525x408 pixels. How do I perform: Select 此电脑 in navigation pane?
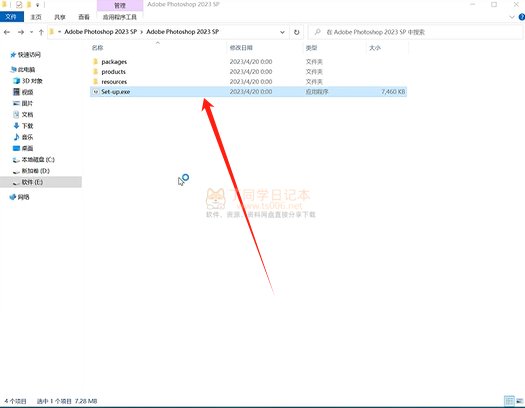pos(26,70)
